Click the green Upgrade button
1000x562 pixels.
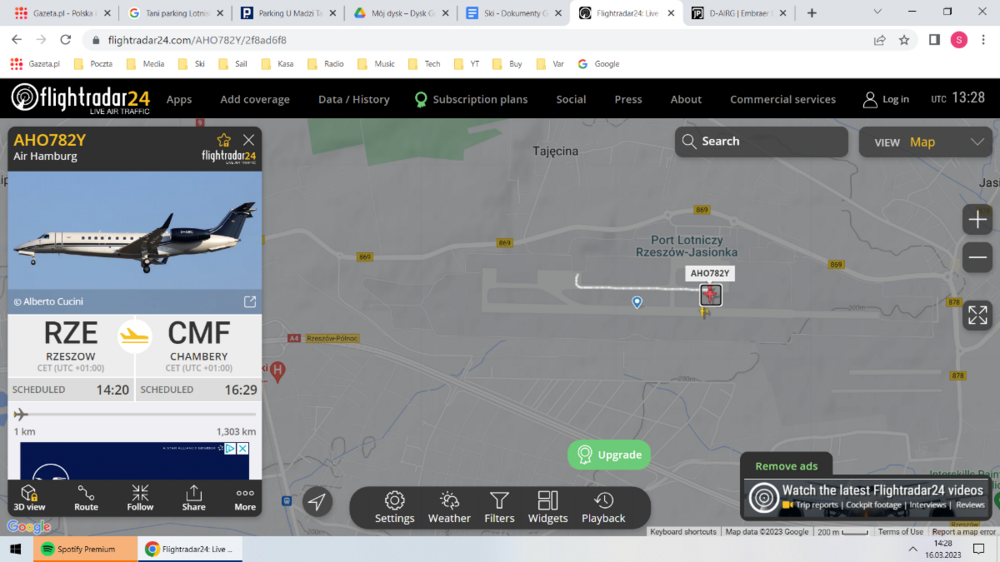[x=609, y=455]
